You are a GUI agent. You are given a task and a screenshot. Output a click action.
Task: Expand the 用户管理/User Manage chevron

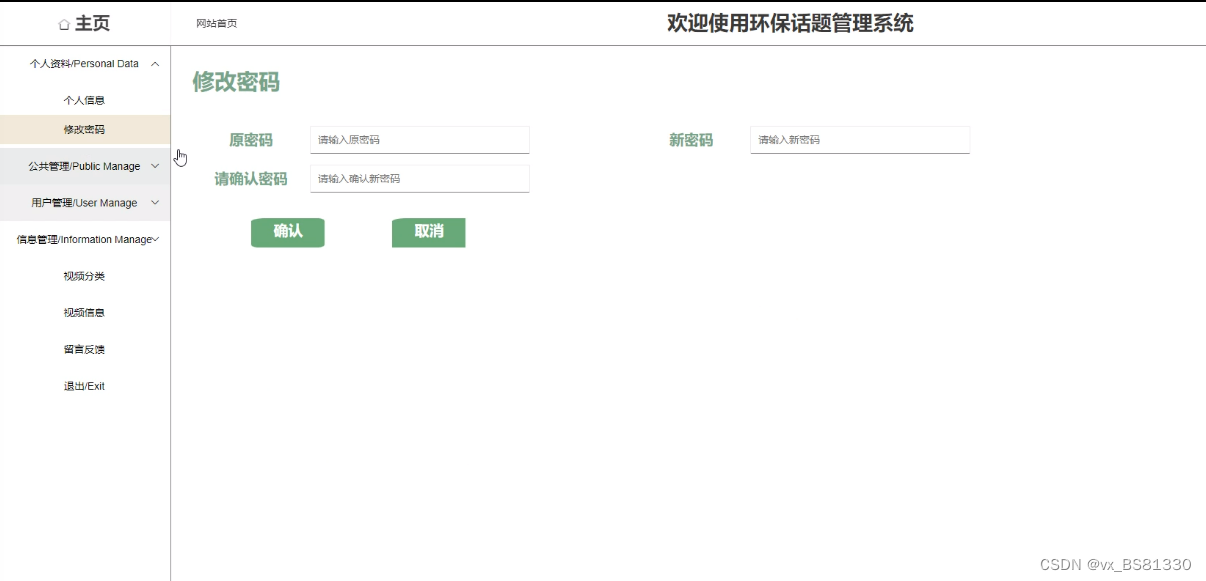point(155,202)
